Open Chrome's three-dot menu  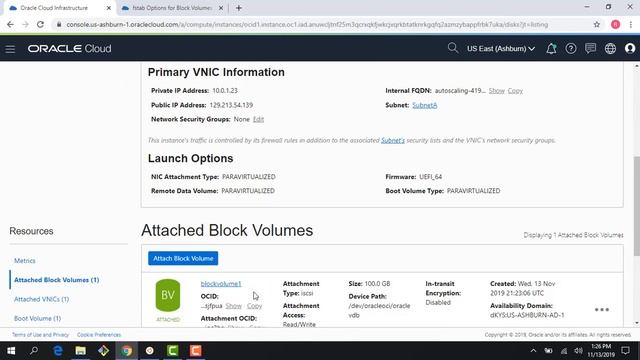click(631, 24)
